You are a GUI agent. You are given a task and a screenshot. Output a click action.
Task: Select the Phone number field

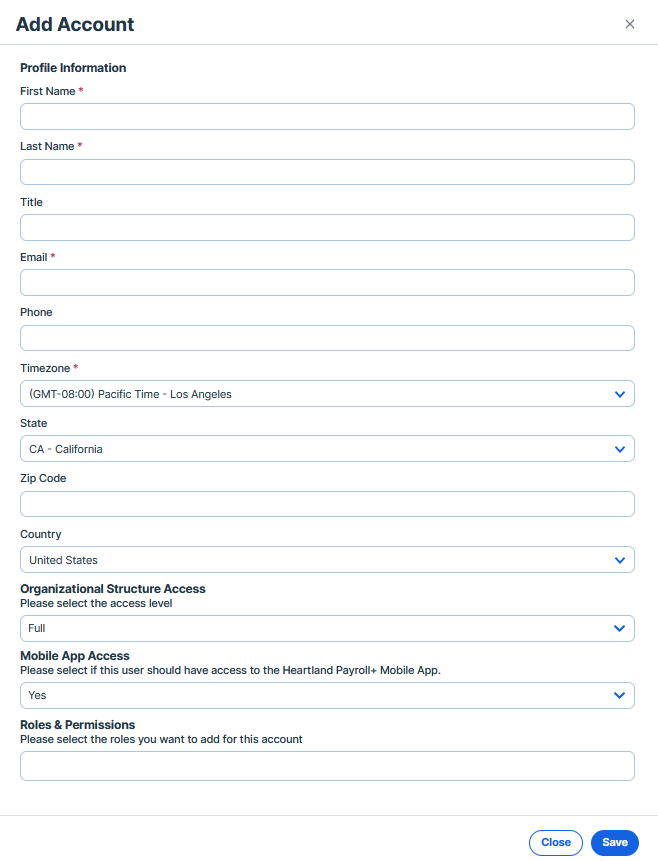pyautogui.click(x=327, y=338)
